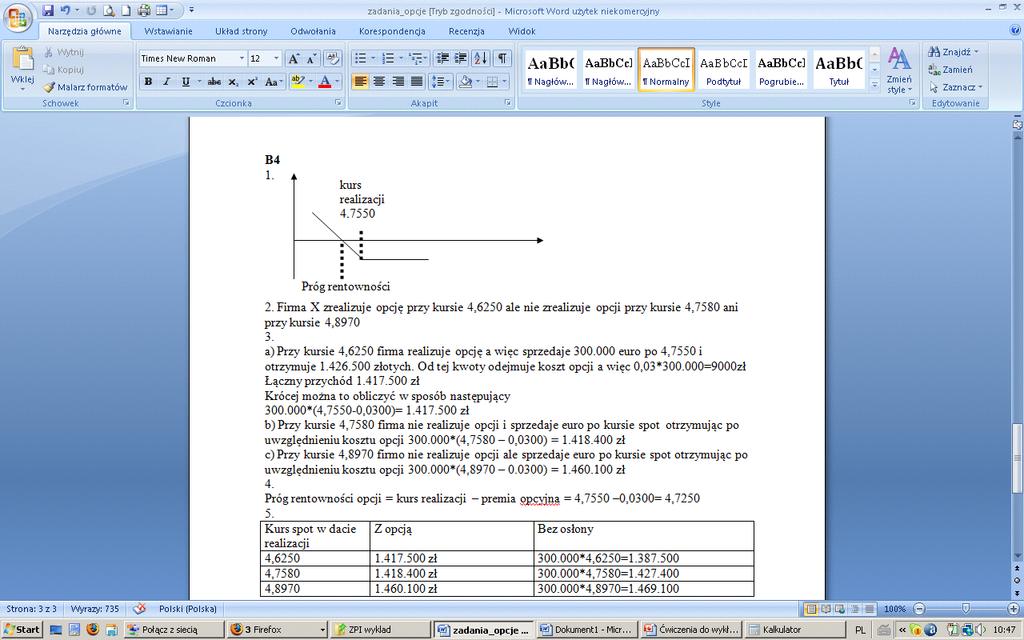Open the Zaznacz select dropdown

click(x=956, y=87)
